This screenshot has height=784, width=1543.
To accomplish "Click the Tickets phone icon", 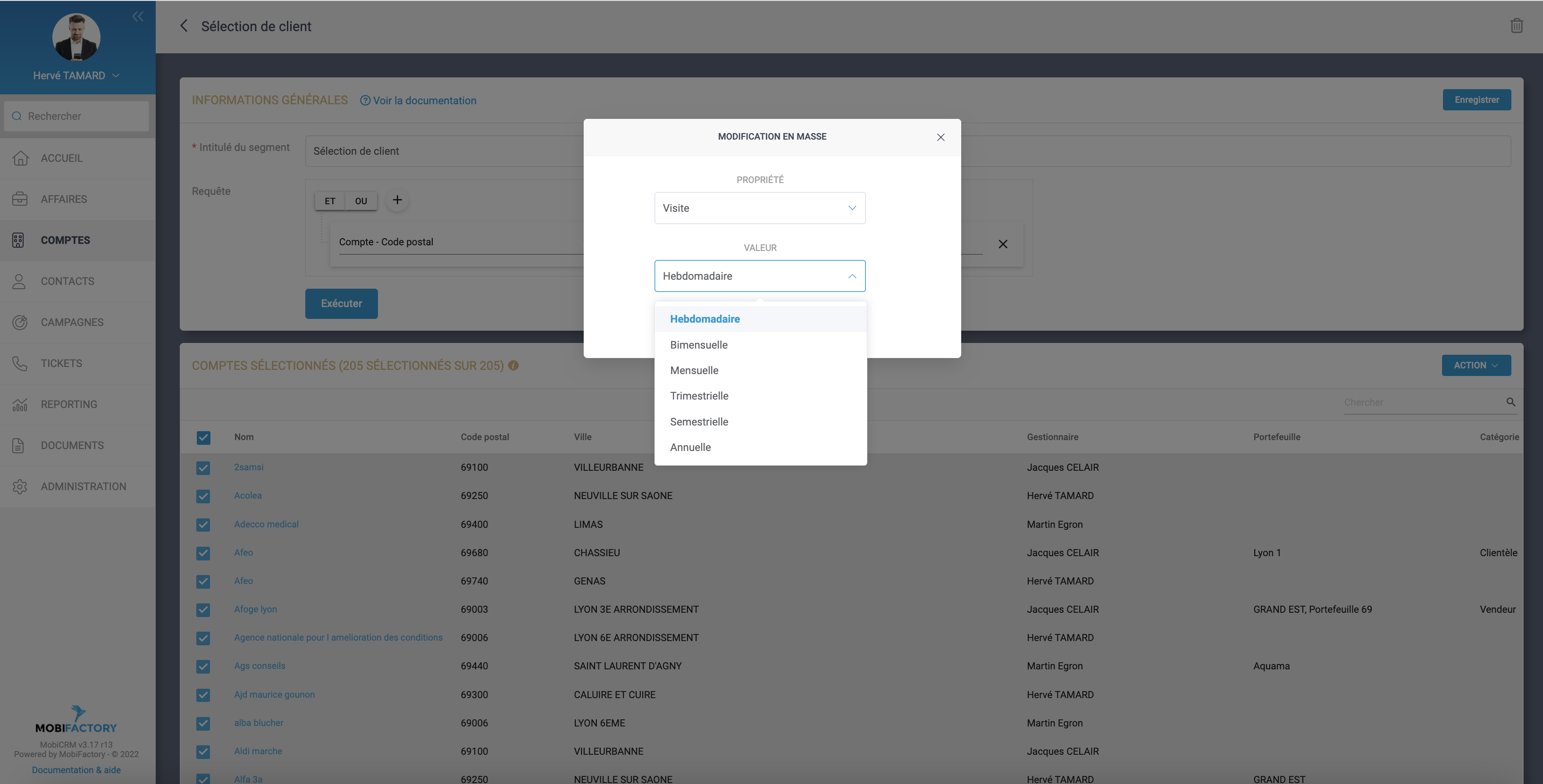I will tap(20, 364).
